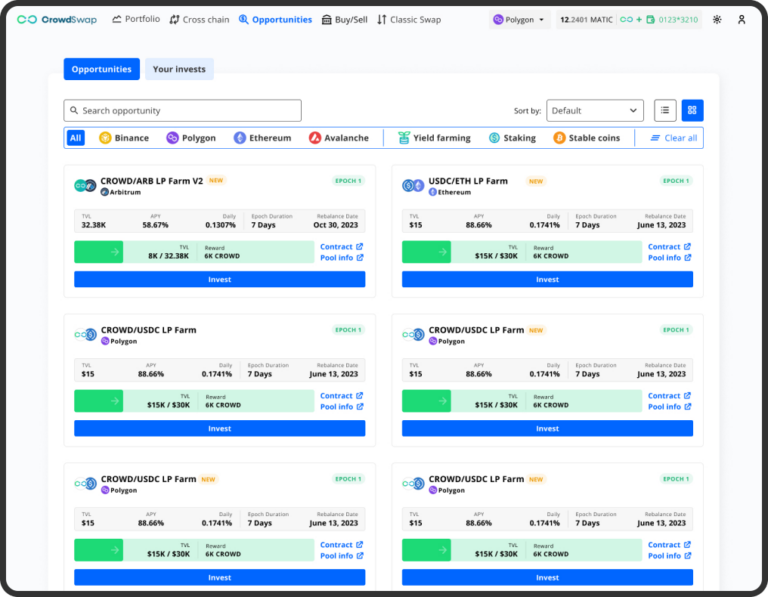Click Clear all filters link
Image resolution: width=768 pixels, height=597 pixels.
[674, 138]
